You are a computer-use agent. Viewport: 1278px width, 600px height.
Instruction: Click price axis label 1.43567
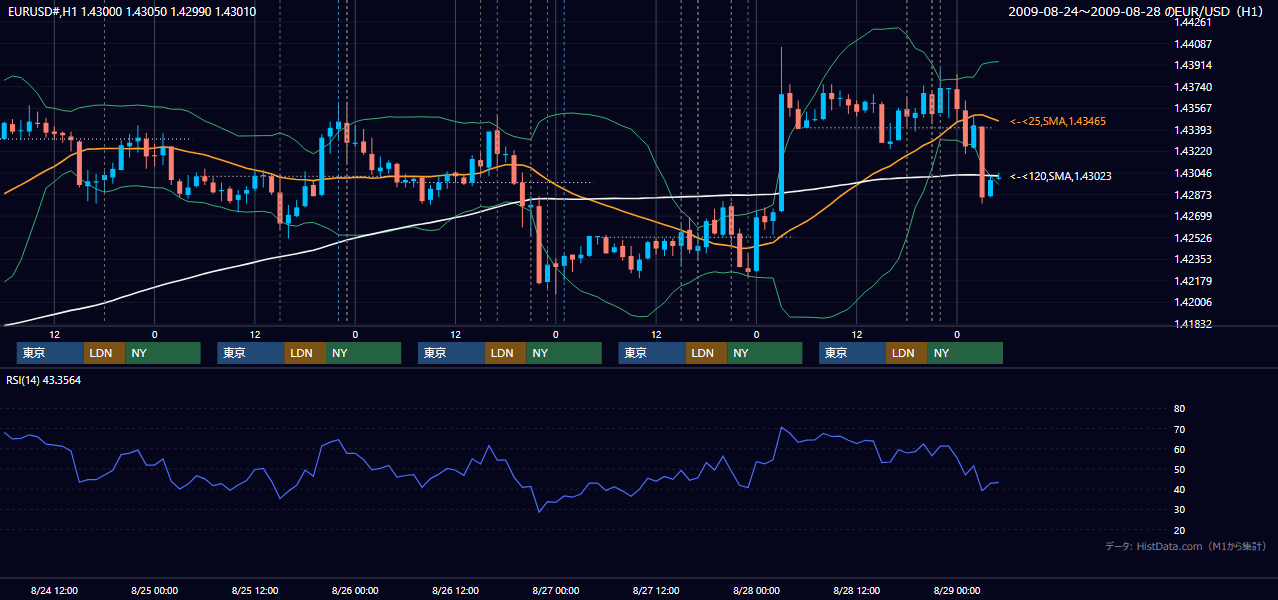1193,108
